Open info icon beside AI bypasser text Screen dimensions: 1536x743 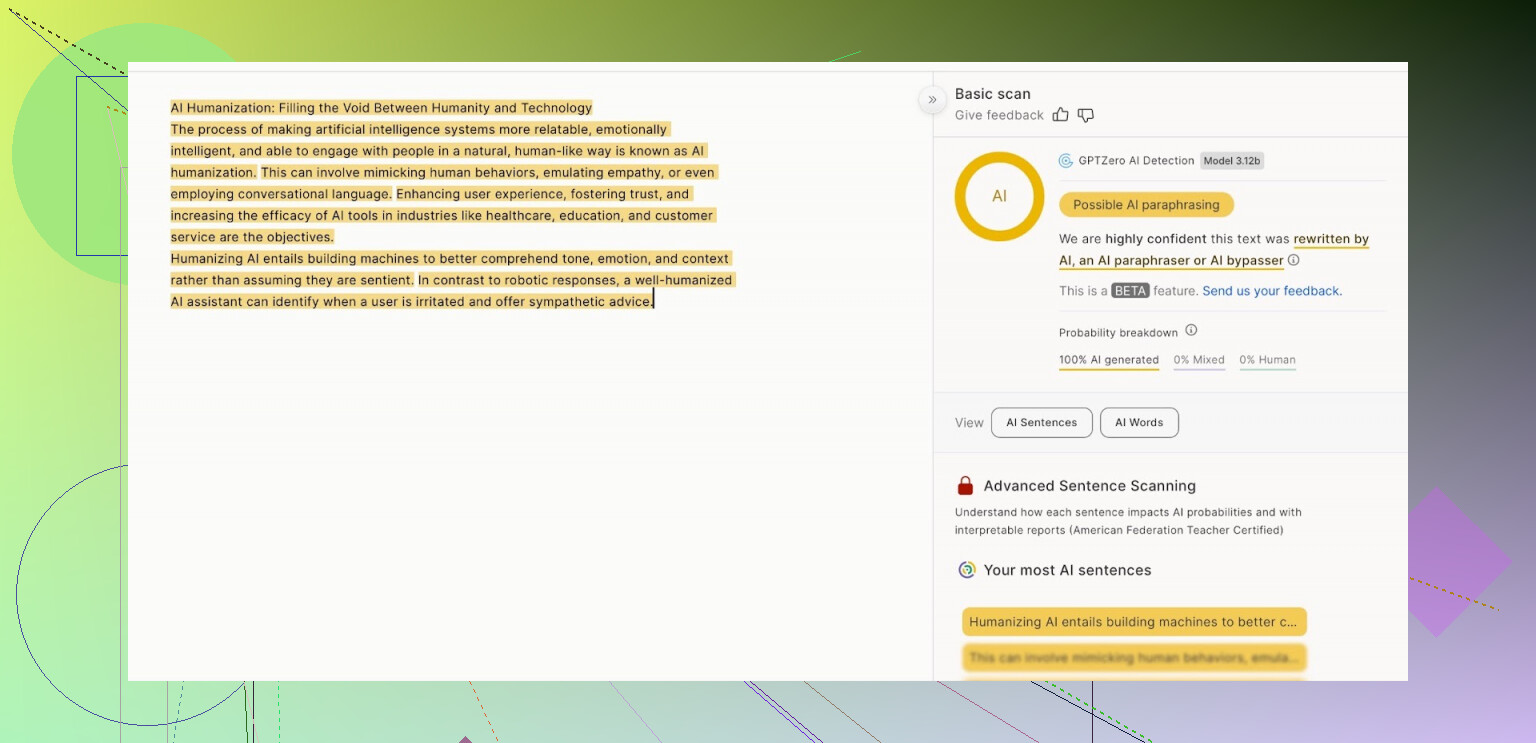[1294, 260]
